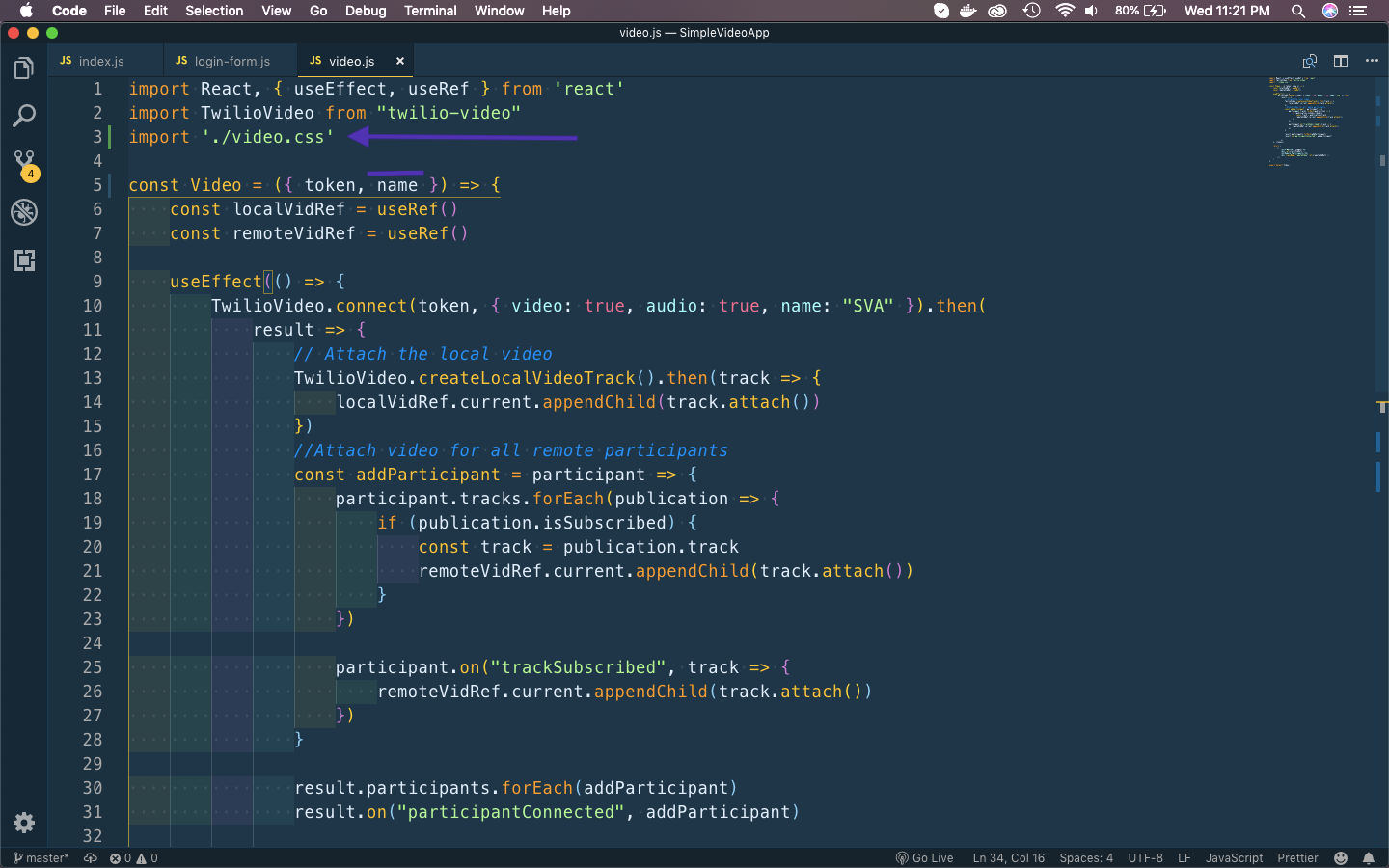Click on './video.css' import string
1389x868 pixels.
point(267,137)
